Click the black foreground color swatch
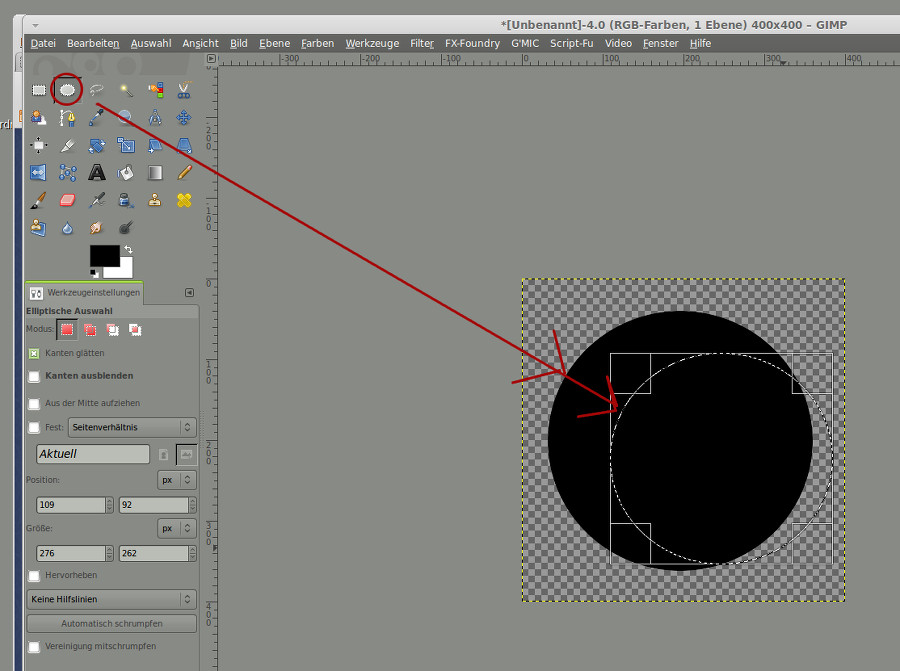 coord(103,256)
